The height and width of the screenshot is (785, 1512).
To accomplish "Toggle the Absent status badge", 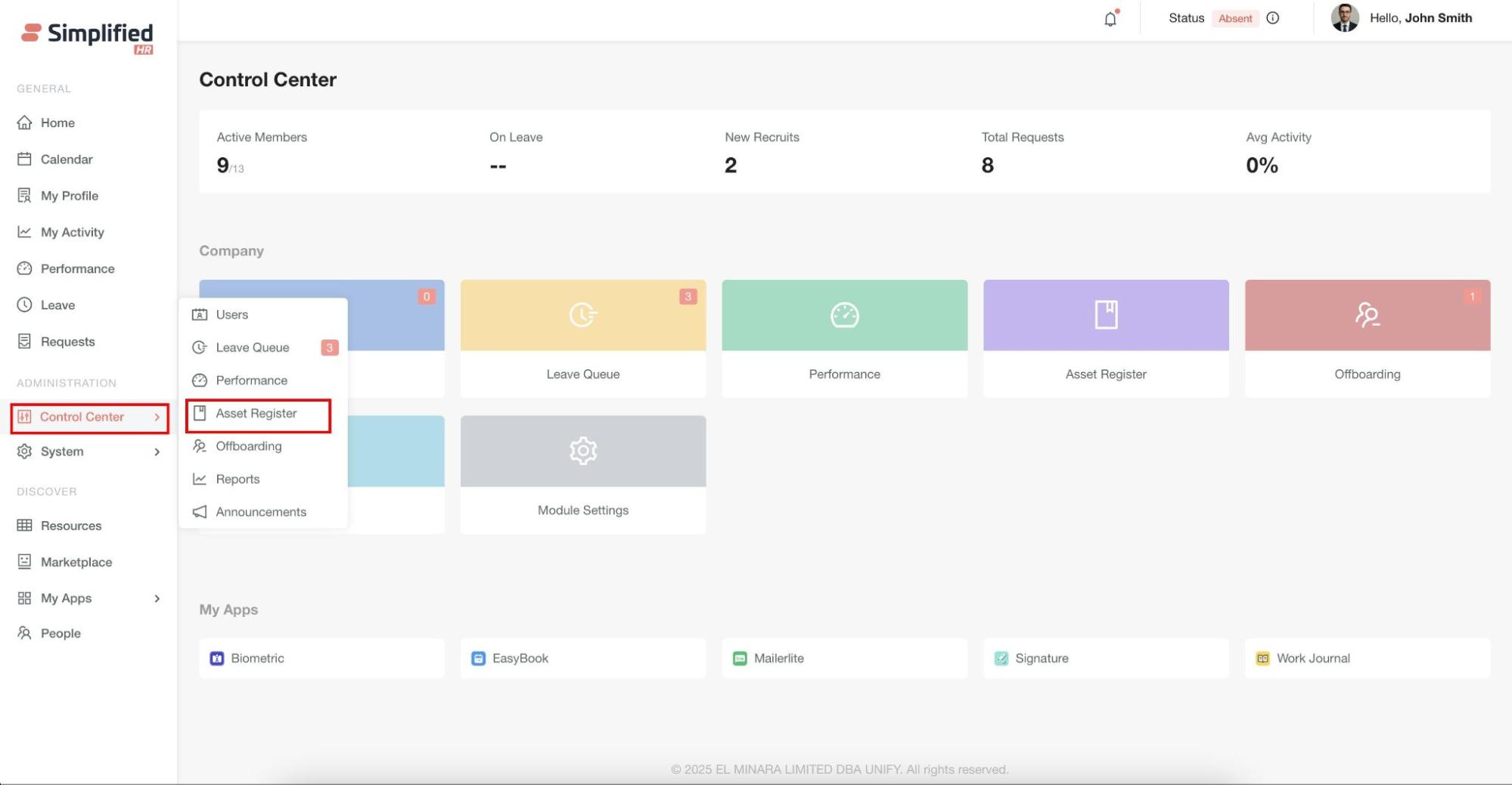I will click(x=1234, y=18).
